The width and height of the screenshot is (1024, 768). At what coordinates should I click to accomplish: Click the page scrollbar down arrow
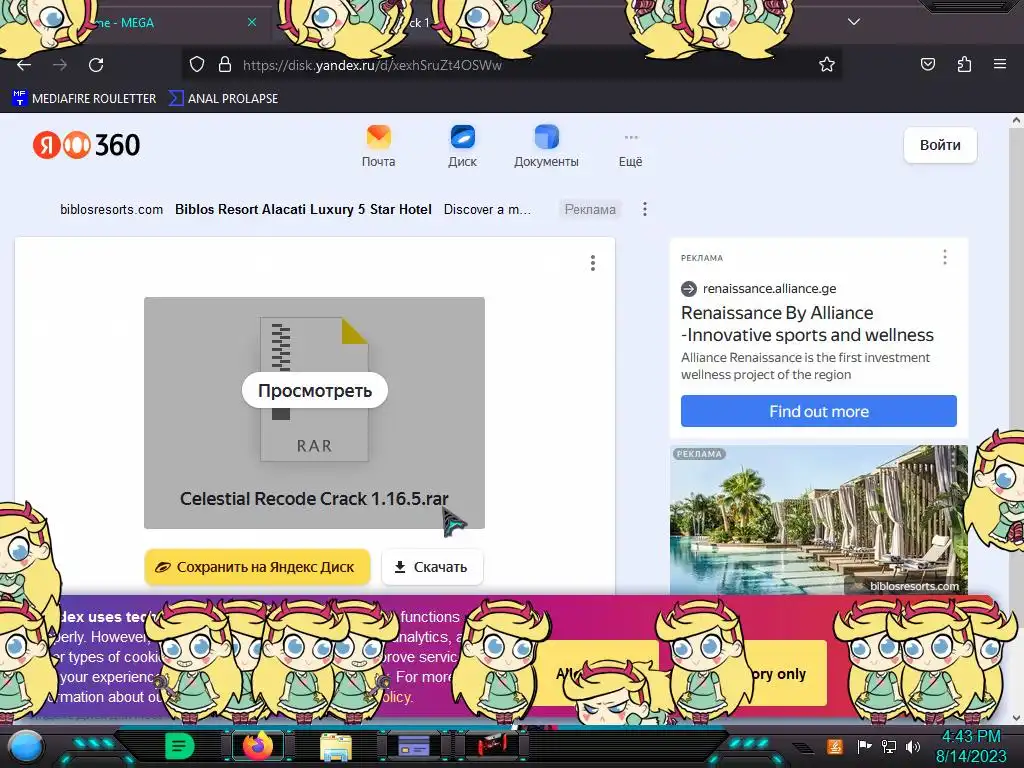[1016, 718]
